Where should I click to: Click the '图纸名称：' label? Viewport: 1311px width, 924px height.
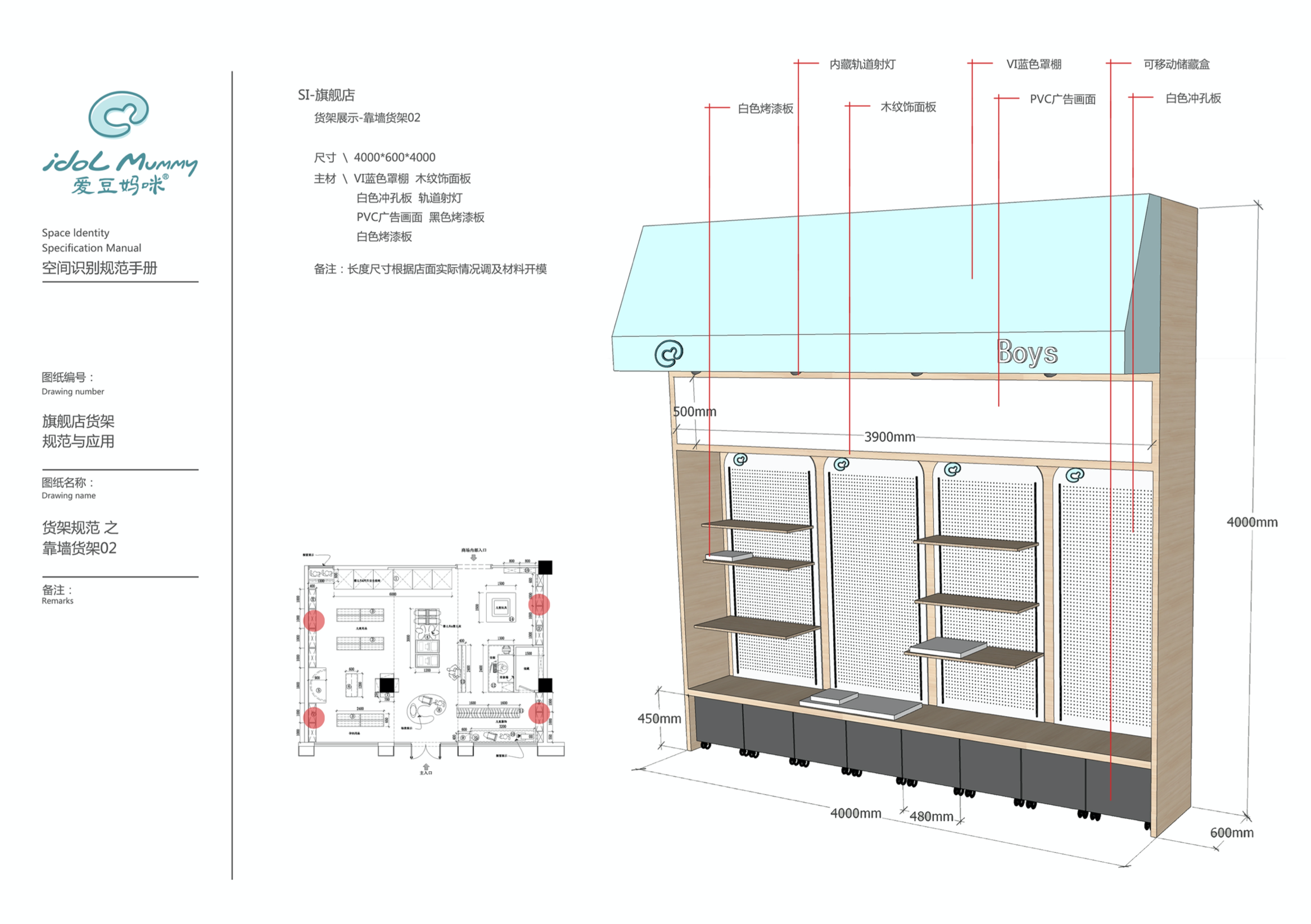point(67,482)
